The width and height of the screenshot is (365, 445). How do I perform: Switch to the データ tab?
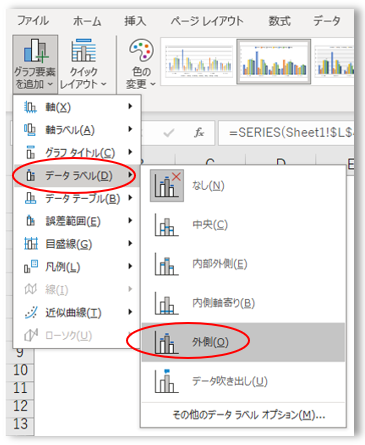coord(326,21)
